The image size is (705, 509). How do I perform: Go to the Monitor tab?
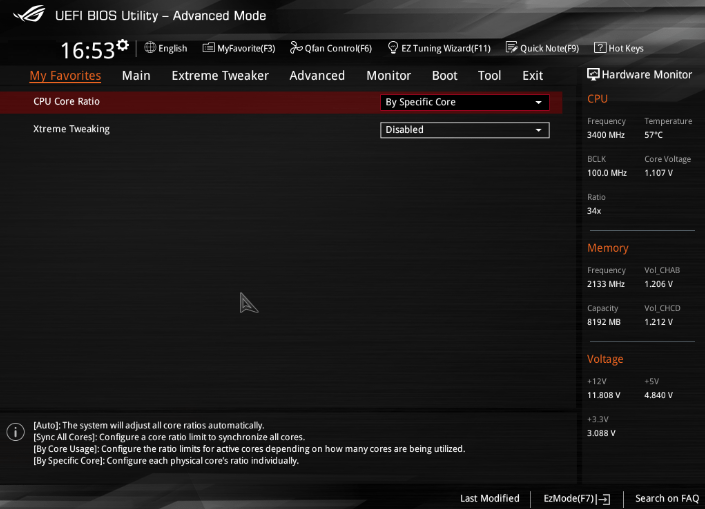pyautogui.click(x=388, y=76)
